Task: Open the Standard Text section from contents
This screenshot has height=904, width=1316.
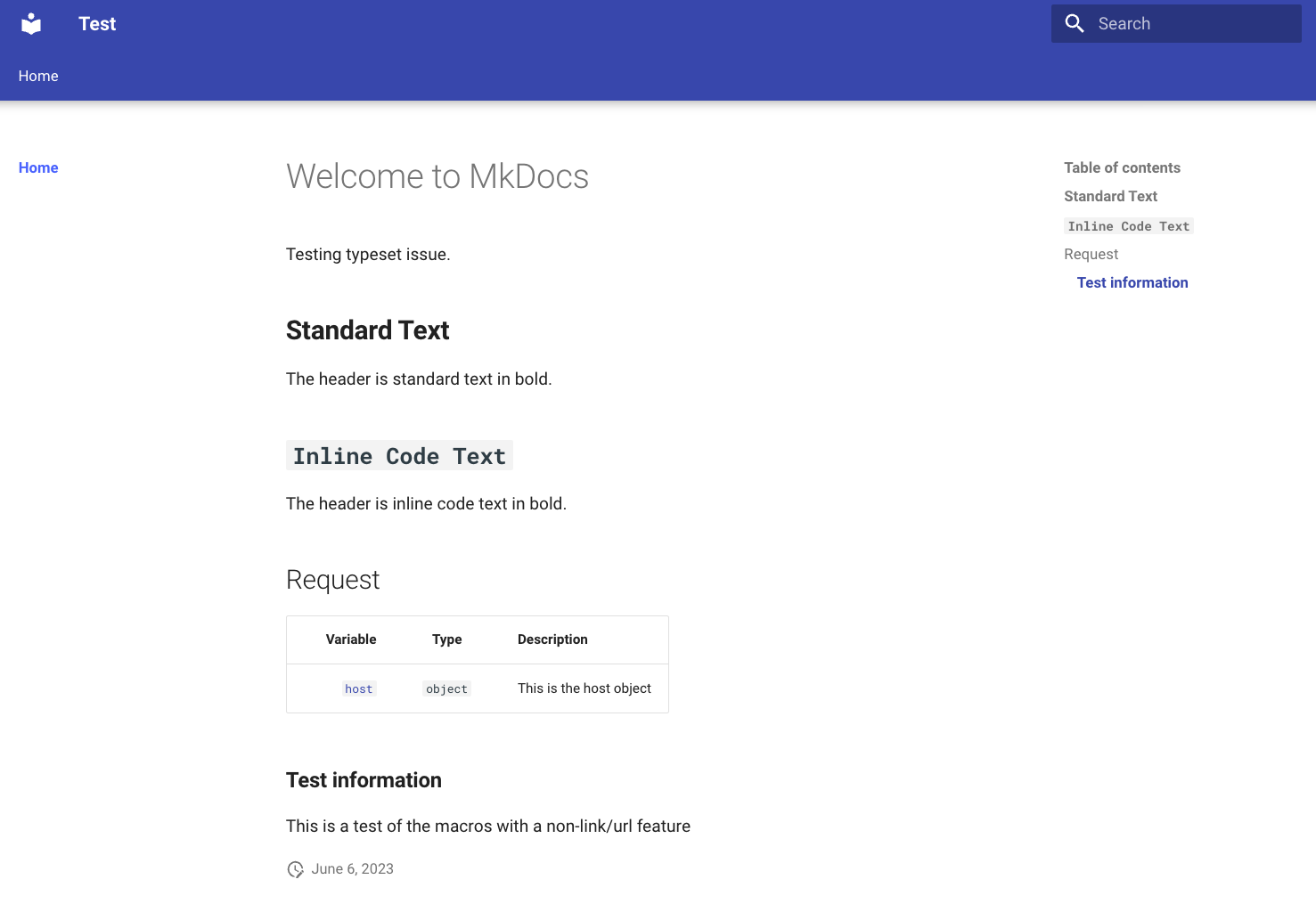Action: [x=1110, y=196]
